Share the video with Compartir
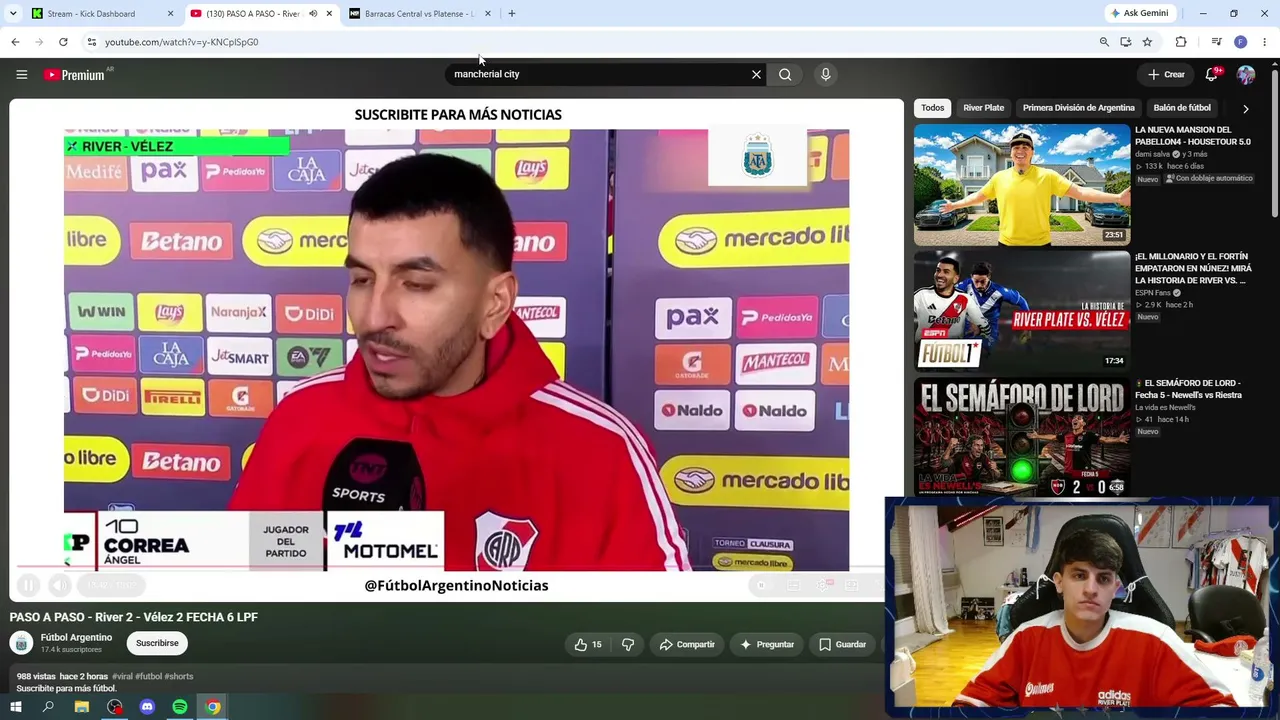 tap(687, 645)
